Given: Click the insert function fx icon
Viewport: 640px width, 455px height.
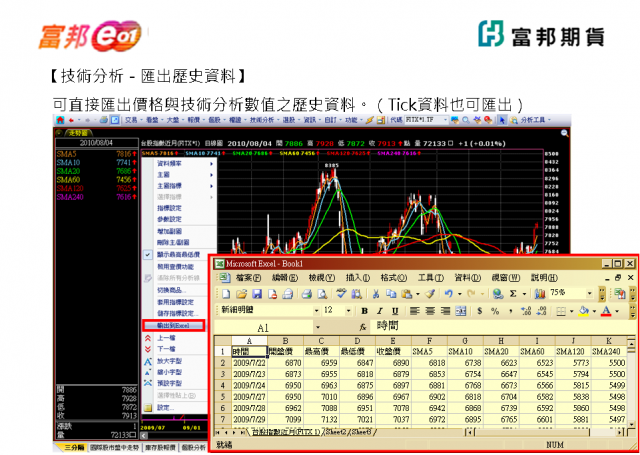Looking at the screenshot, I should coord(362,328).
